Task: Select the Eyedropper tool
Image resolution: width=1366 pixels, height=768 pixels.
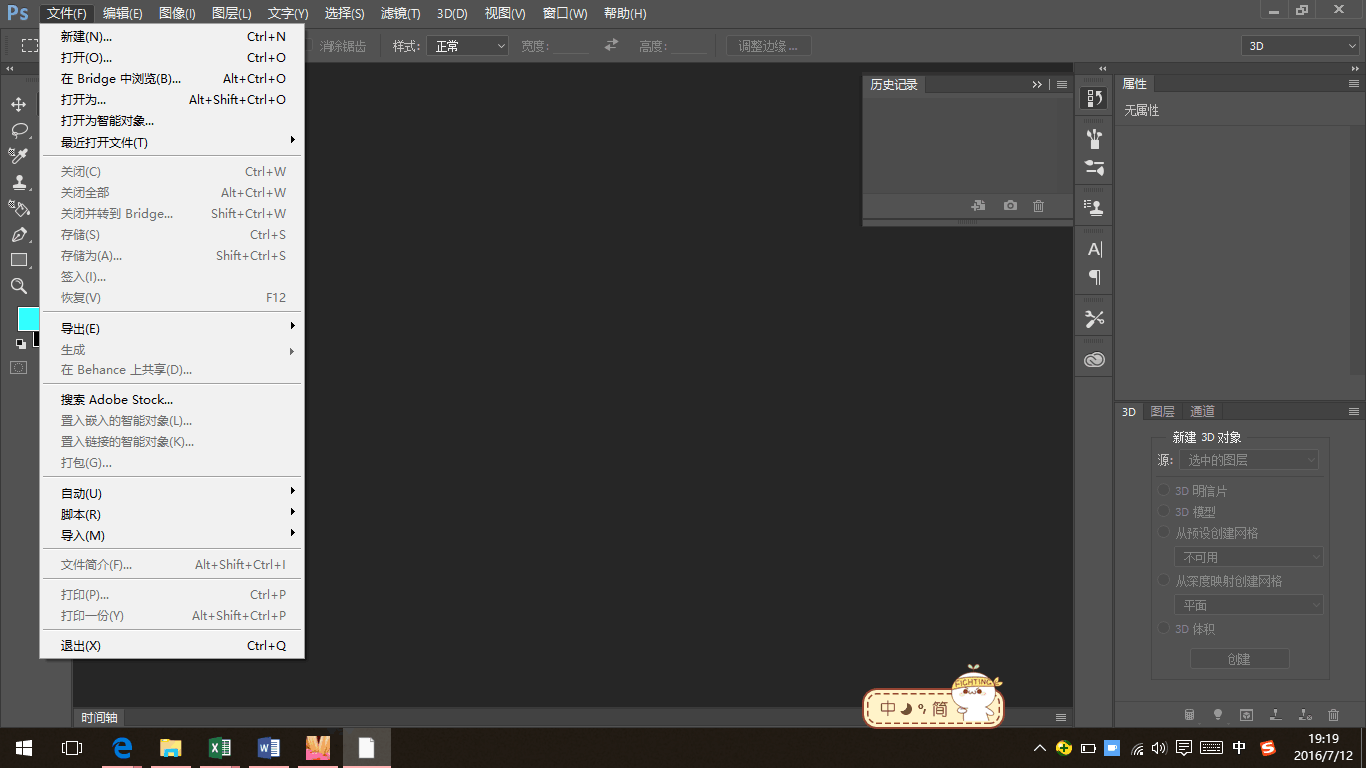Action: [x=19, y=156]
